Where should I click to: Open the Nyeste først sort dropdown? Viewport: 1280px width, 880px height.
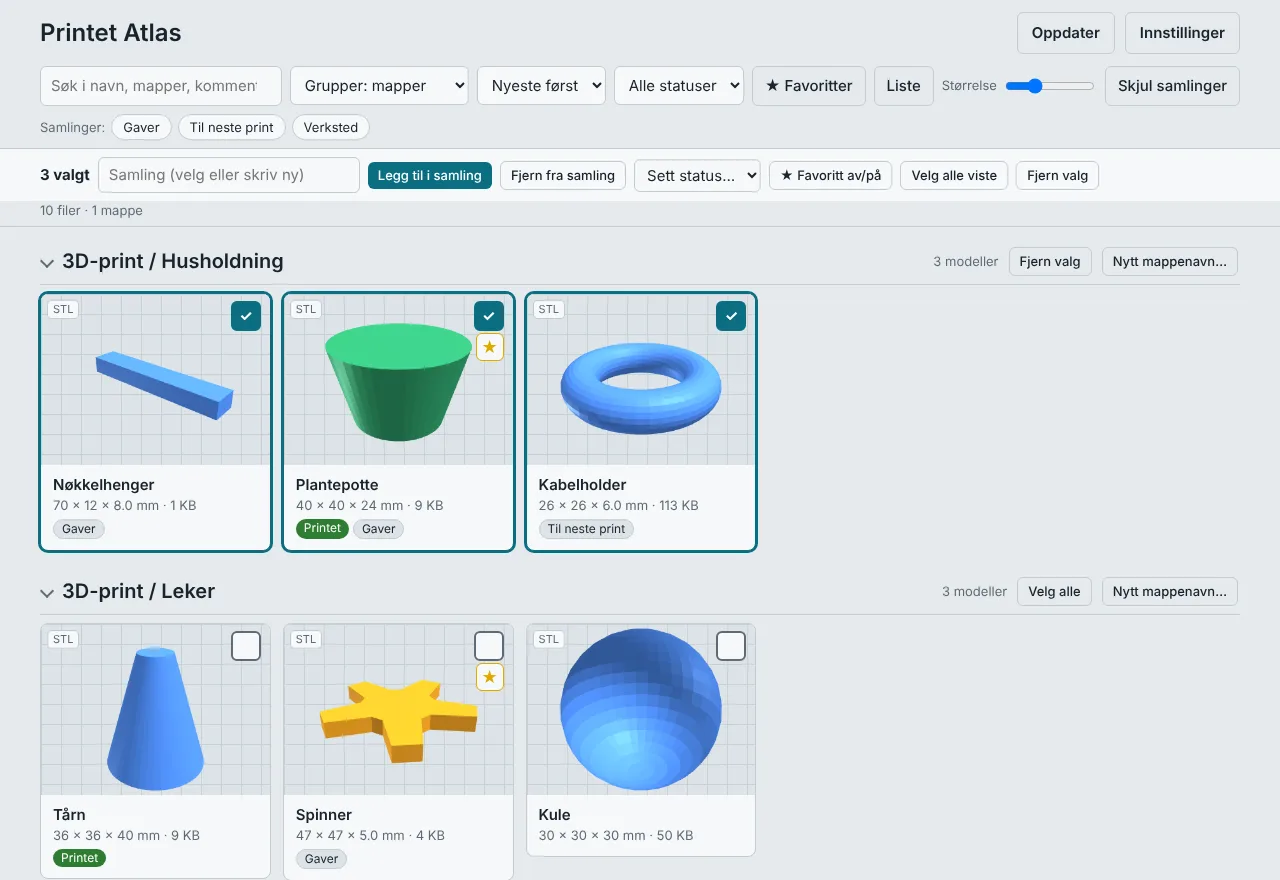[x=541, y=86]
